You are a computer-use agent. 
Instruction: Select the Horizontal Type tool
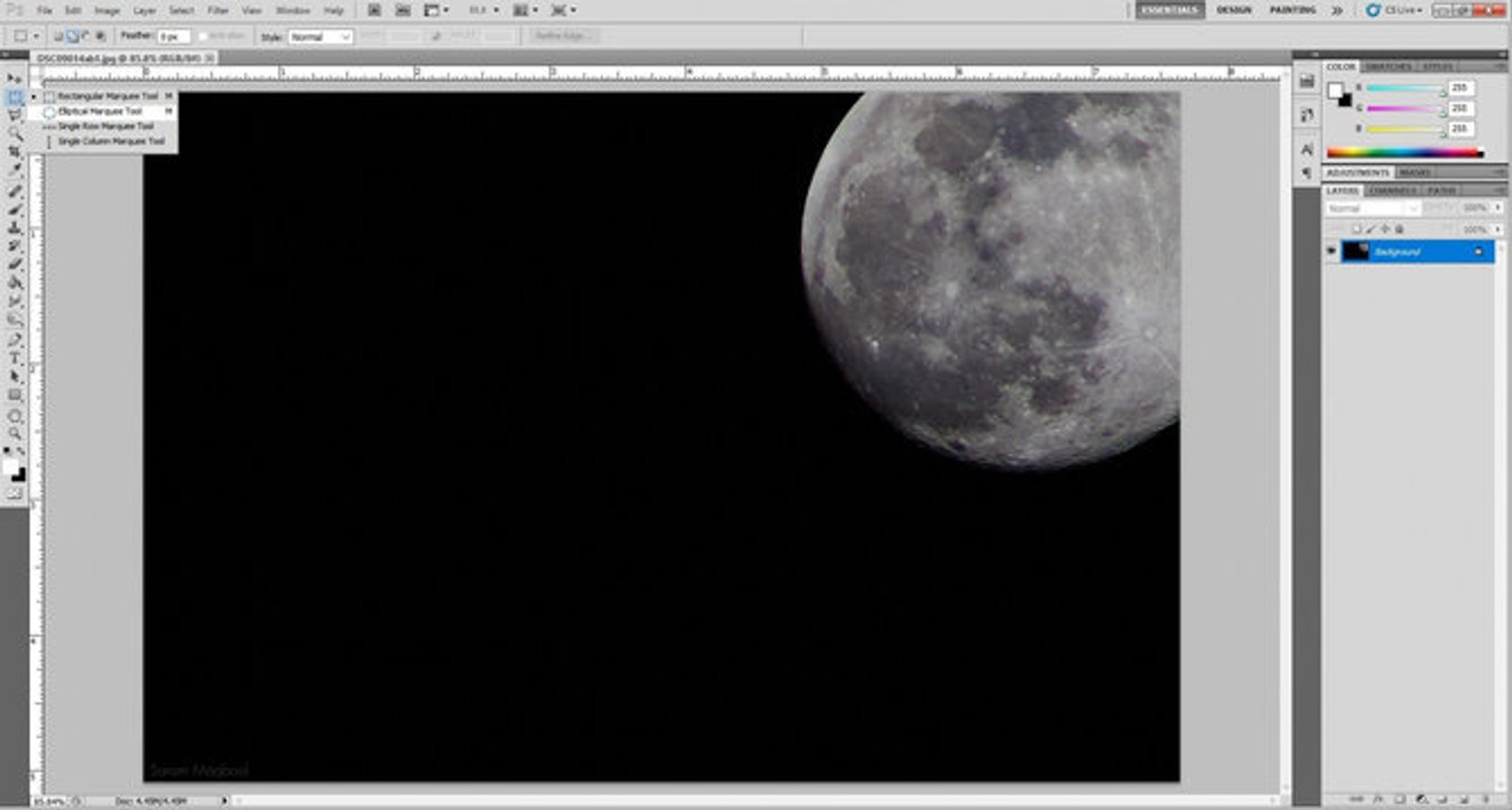pos(14,358)
